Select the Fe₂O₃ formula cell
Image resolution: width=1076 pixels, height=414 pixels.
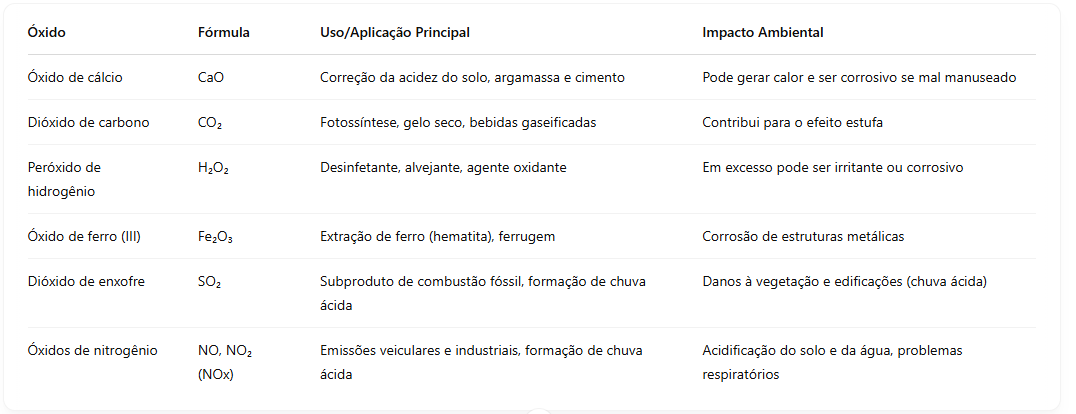point(215,237)
